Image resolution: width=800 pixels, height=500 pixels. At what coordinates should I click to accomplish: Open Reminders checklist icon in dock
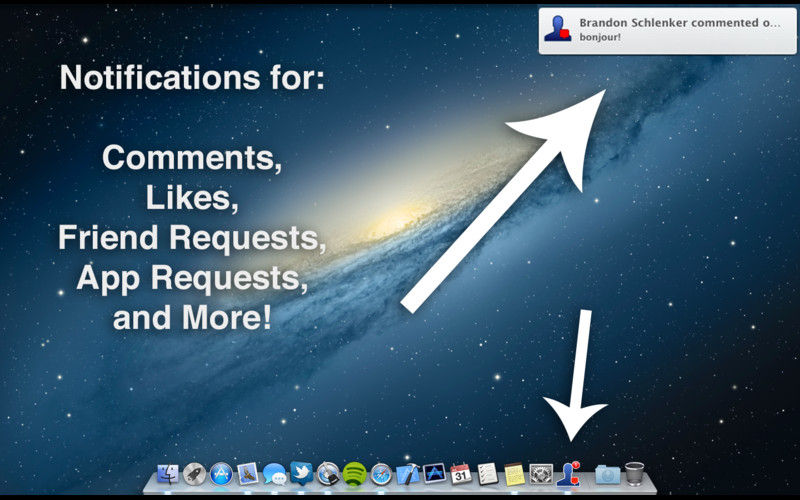[x=488, y=474]
